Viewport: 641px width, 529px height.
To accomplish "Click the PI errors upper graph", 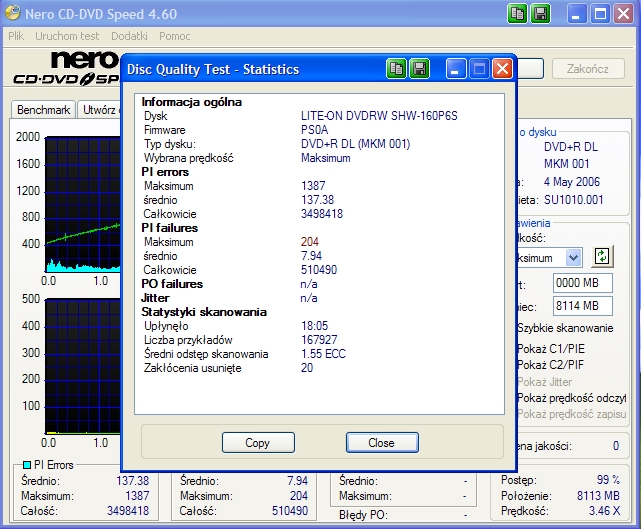I will 83,204.
